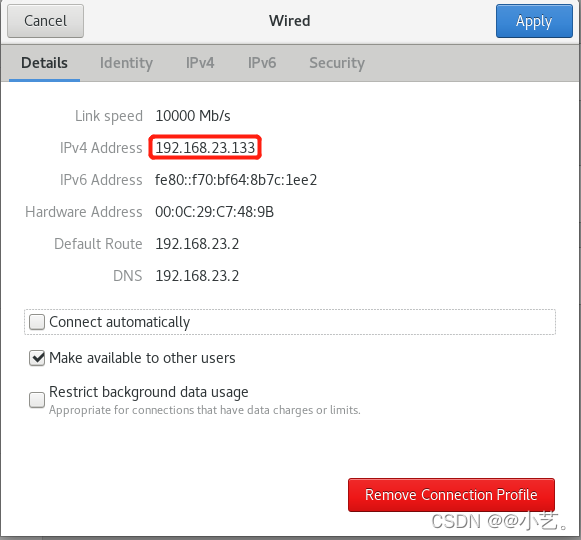Uncheck Make available to other users
581x540 pixels.
point(37,358)
